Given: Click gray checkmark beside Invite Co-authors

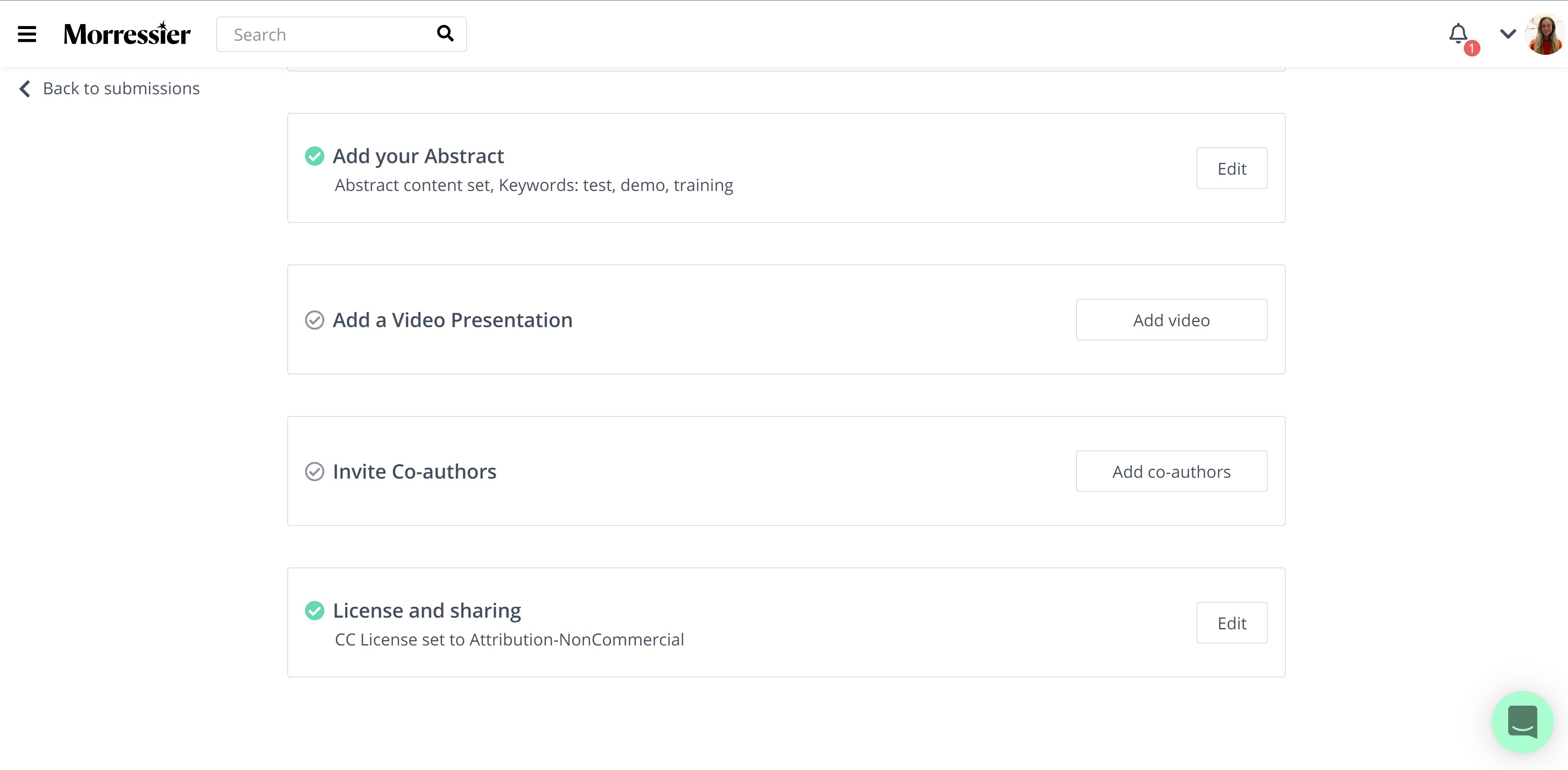Looking at the screenshot, I should tap(314, 472).
